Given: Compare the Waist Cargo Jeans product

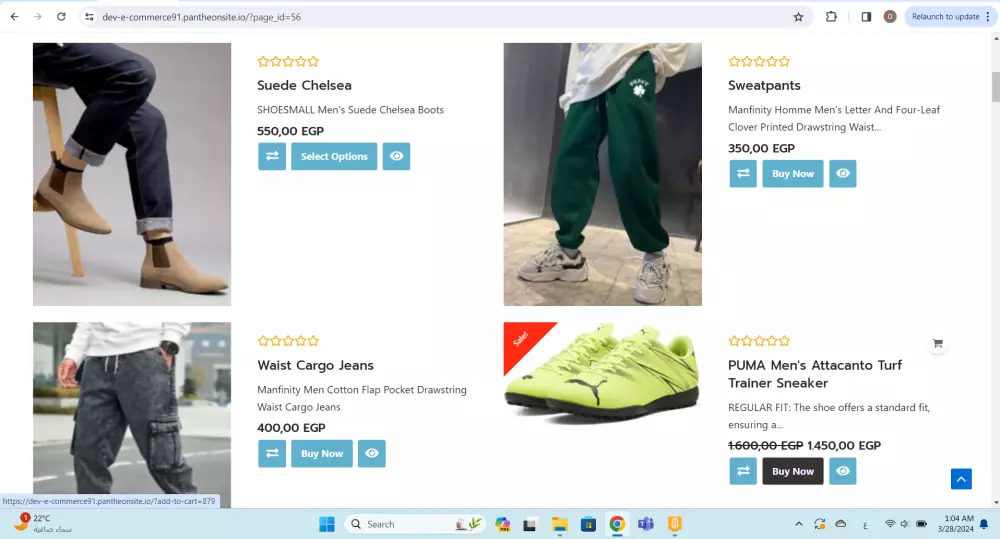Looking at the screenshot, I should [272, 454].
